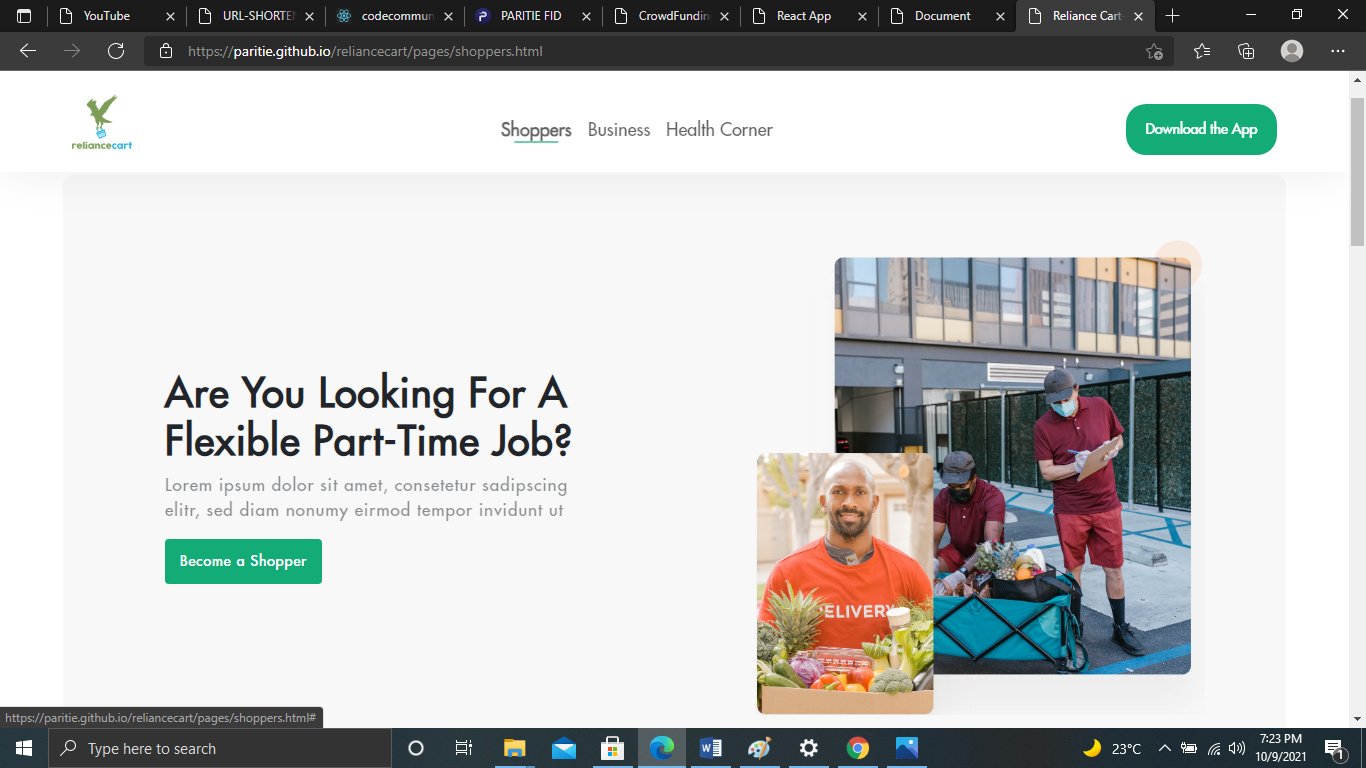Close the Reliance Cart tab
Image resolution: width=1366 pixels, height=768 pixels.
(1138, 16)
